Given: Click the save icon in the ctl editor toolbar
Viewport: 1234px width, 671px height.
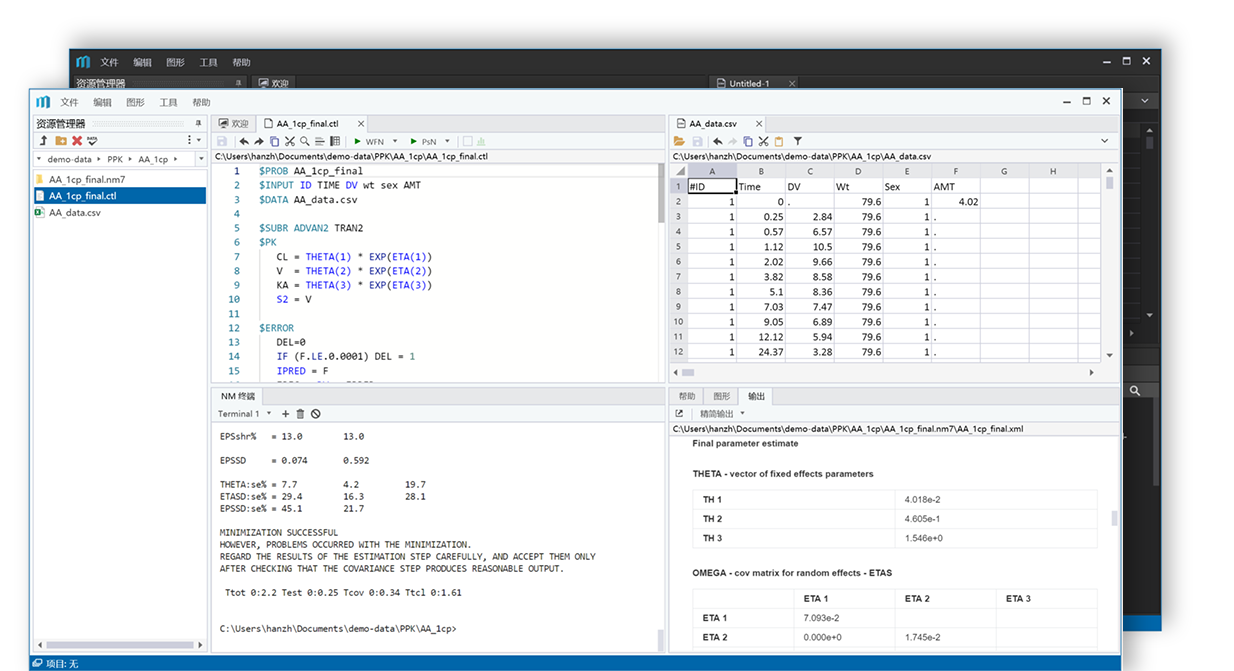Looking at the screenshot, I should click(x=222, y=141).
